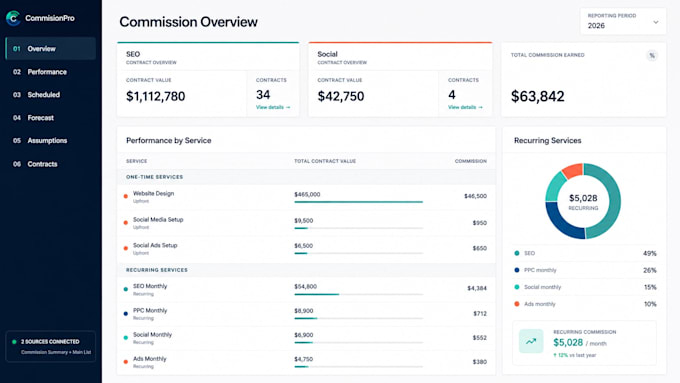Click the Social Ads Setup orange bullet

pos(126,248)
